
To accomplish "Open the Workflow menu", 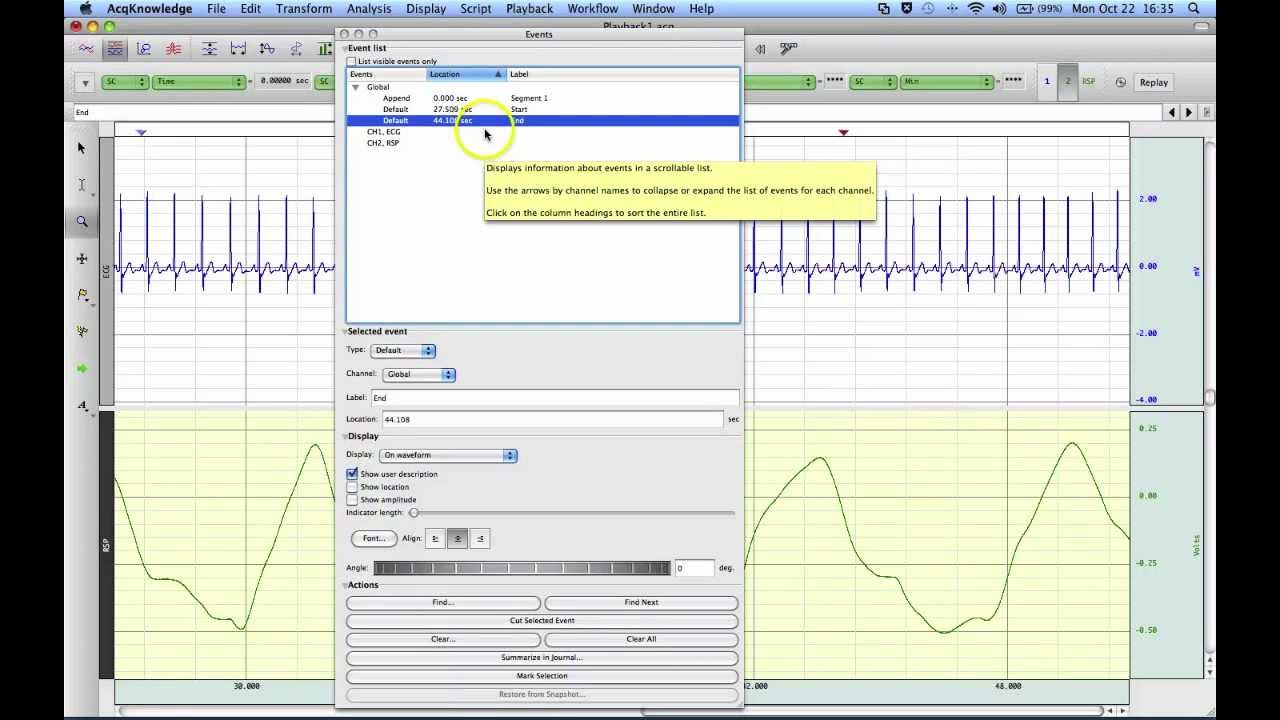I will pyautogui.click(x=593, y=9).
